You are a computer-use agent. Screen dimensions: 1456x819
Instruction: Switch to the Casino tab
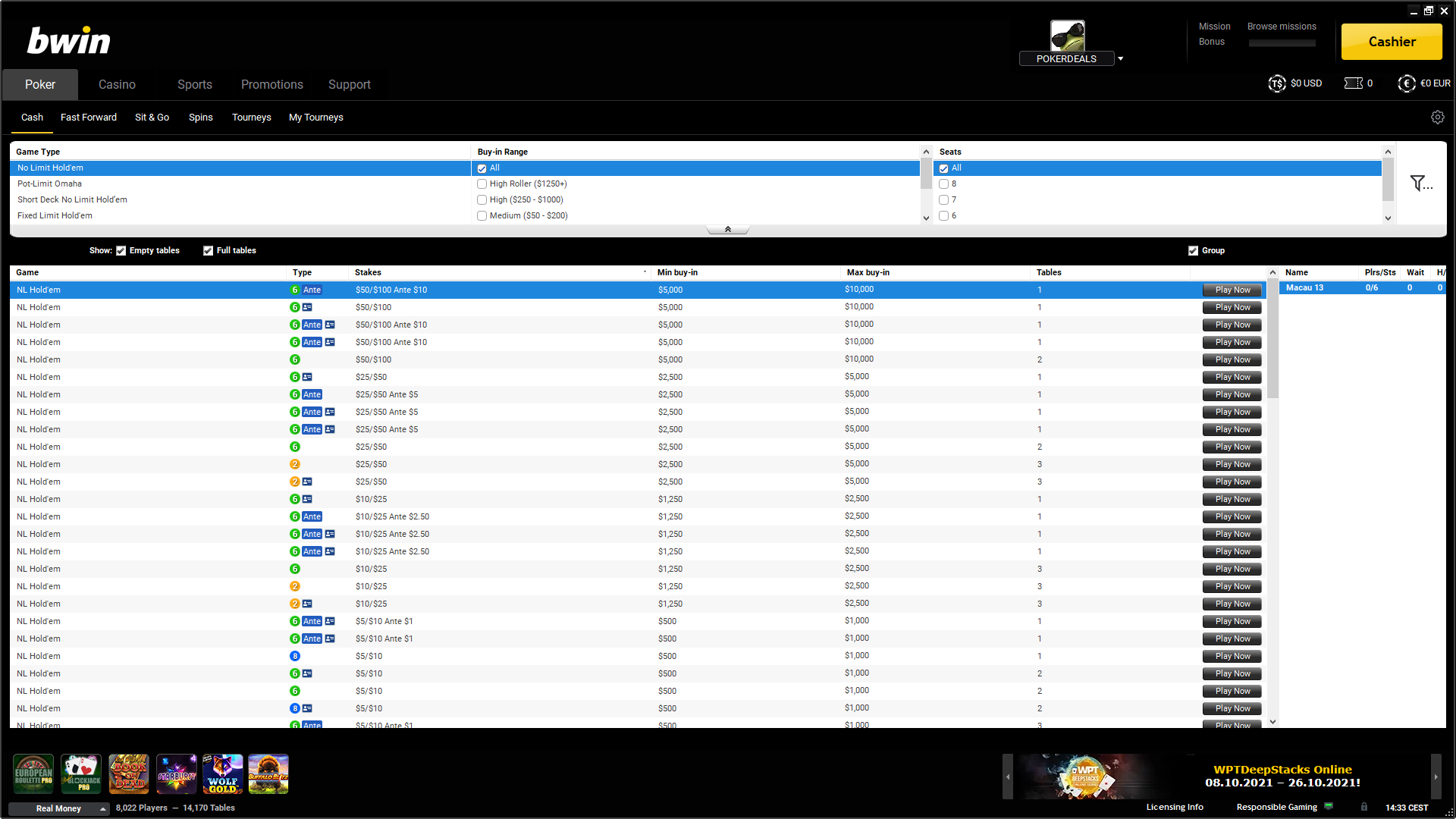(117, 84)
